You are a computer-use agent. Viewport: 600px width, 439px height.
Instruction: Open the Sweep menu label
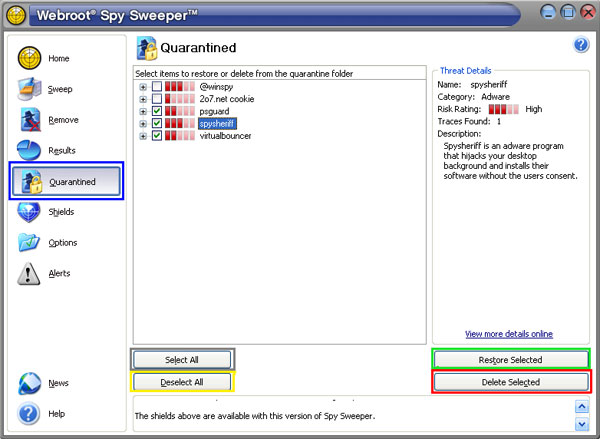60,89
